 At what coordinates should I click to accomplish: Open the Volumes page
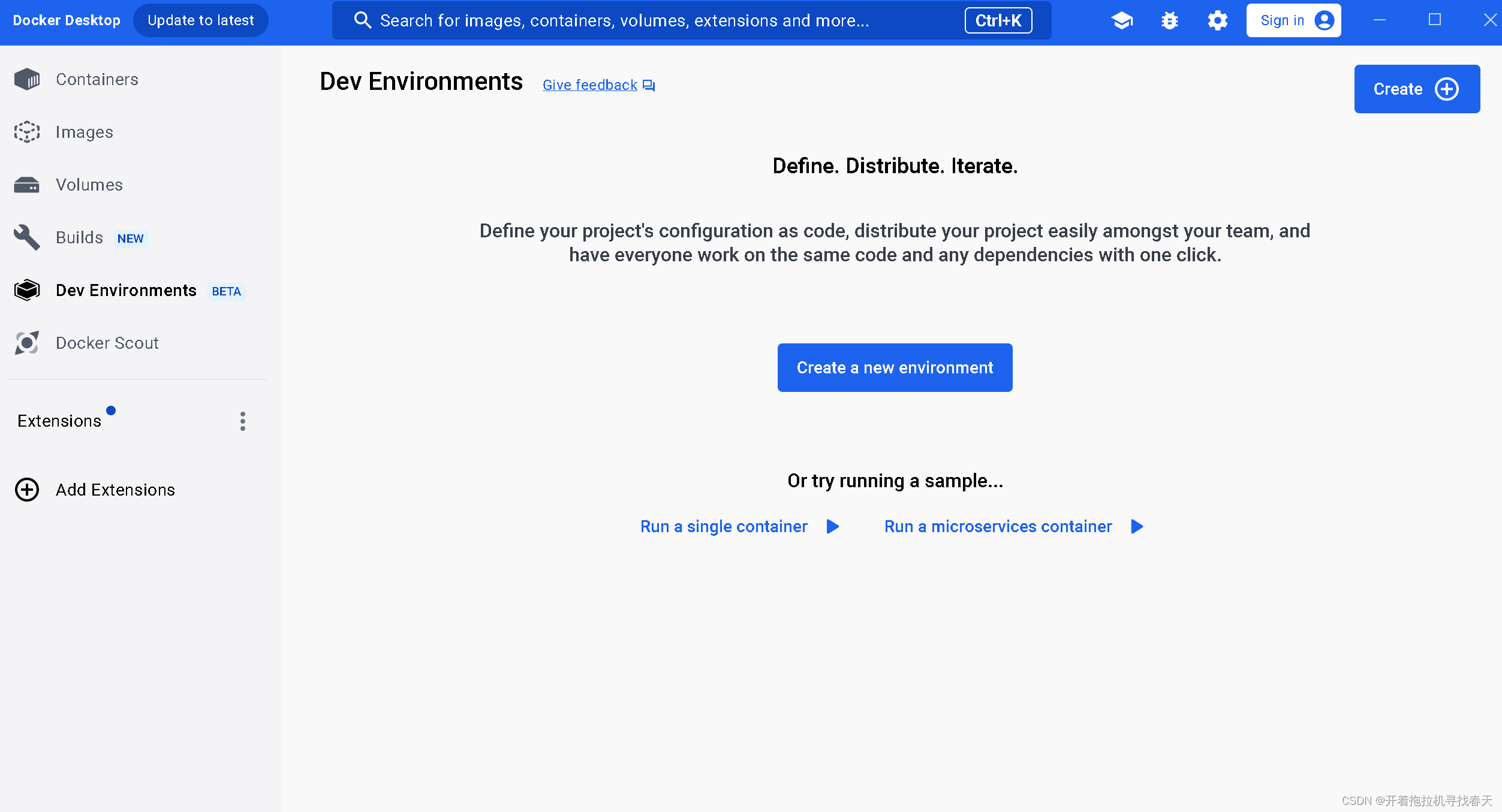point(89,185)
